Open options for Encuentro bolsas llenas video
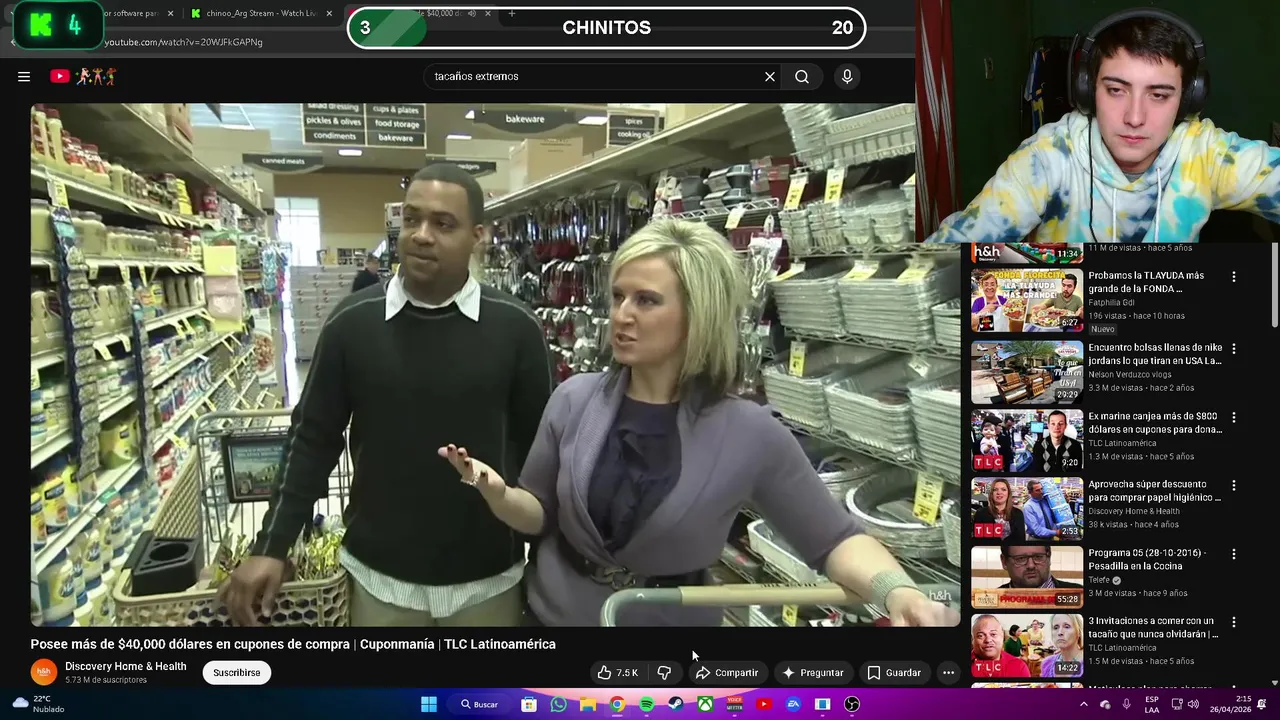Viewport: 1280px width, 720px height. (x=1234, y=349)
